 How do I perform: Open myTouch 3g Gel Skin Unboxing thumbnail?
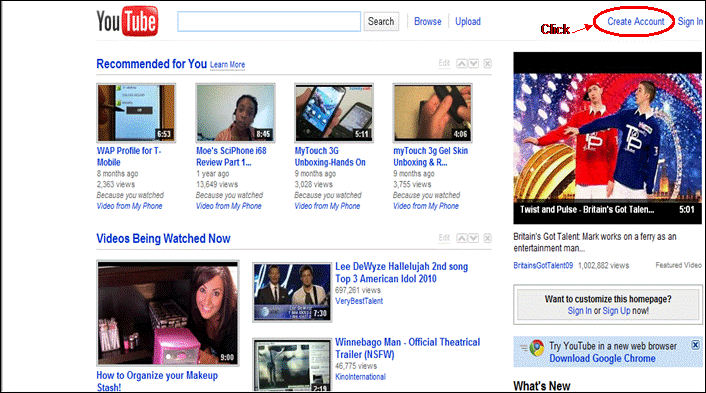pos(432,113)
